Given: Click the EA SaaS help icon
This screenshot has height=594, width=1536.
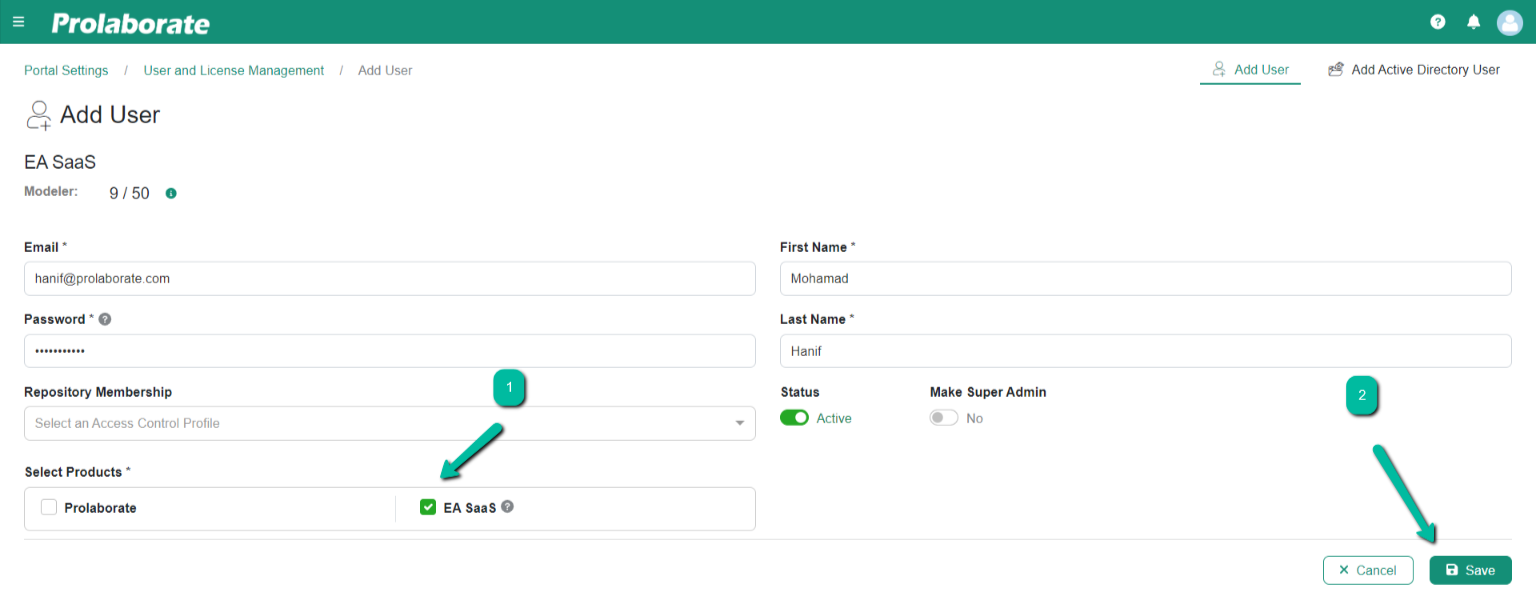Looking at the screenshot, I should (x=507, y=506).
